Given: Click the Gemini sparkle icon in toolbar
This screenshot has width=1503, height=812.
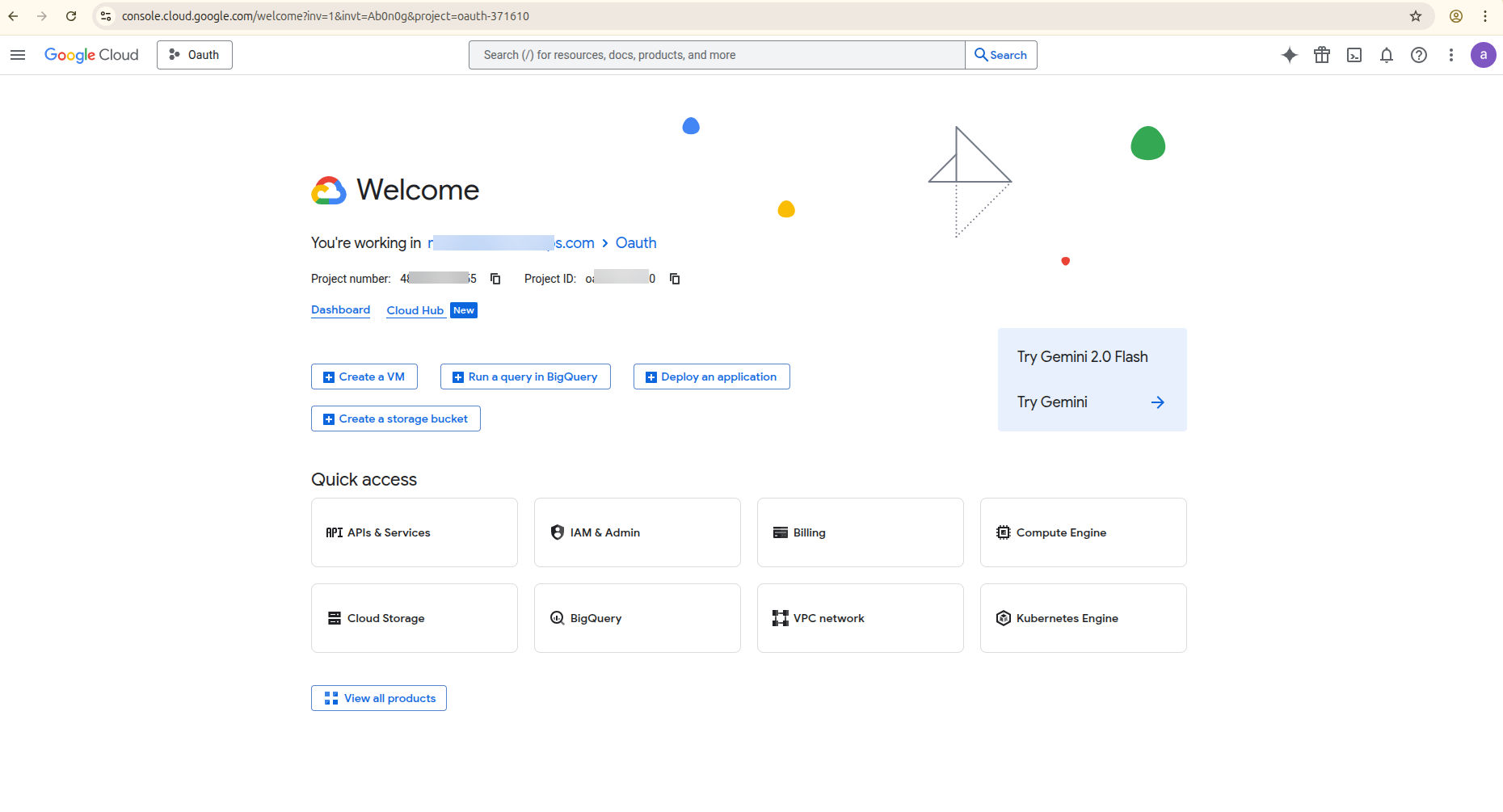Looking at the screenshot, I should [x=1290, y=55].
